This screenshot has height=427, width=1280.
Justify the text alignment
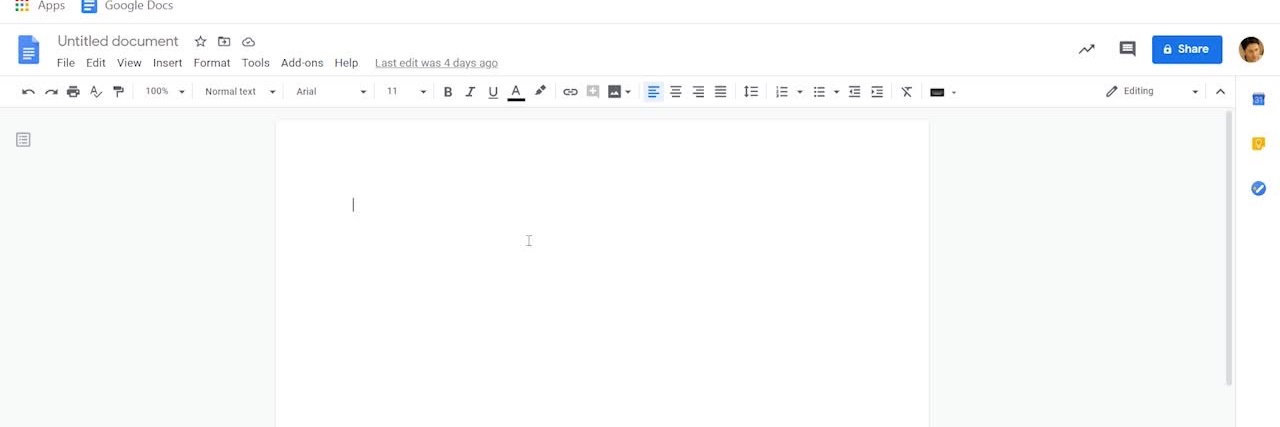click(x=720, y=92)
